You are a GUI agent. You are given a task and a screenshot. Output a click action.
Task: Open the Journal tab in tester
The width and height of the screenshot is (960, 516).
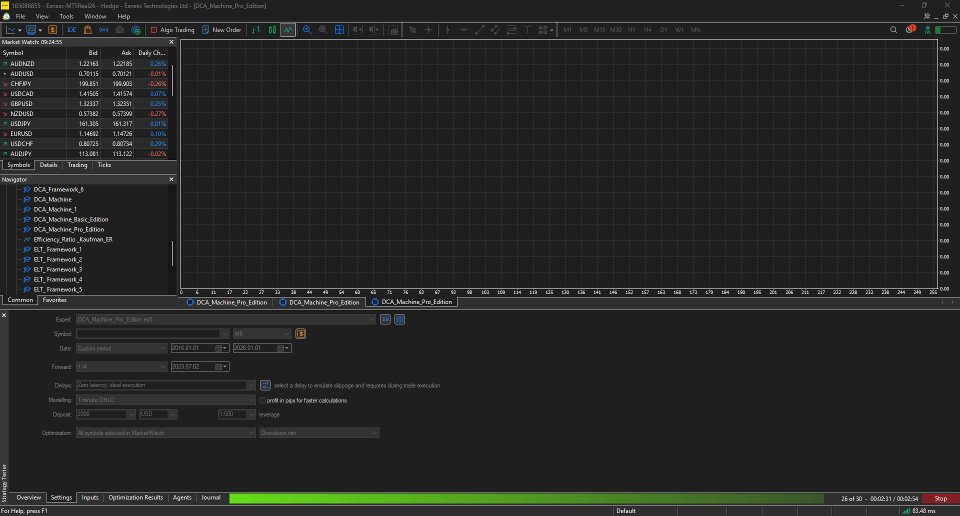click(211, 498)
